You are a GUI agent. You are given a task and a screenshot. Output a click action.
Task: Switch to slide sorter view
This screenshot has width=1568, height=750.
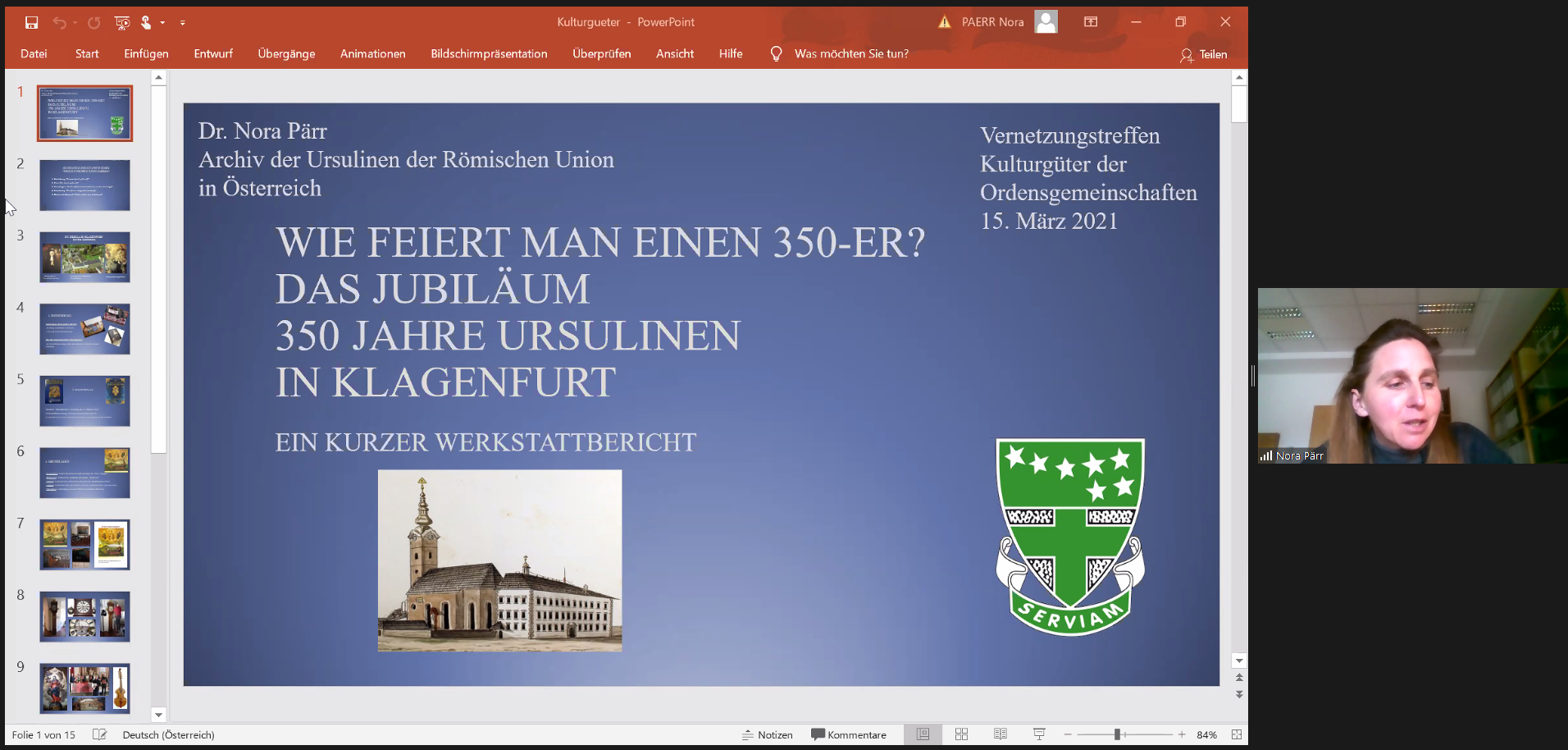tap(961, 734)
